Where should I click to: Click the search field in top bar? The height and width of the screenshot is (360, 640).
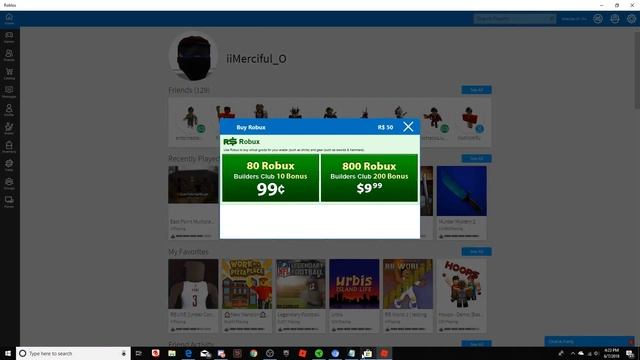click(x=514, y=19)
